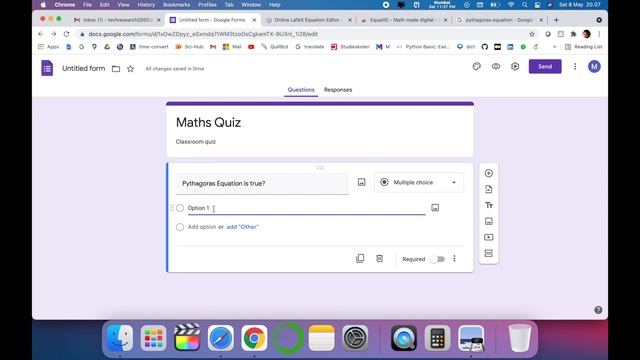Open question more options menu
The height and width of the screenshot is (360, 640).
[454, 259]
